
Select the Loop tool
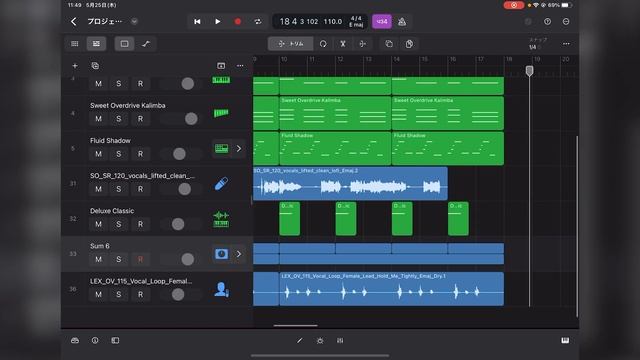(x=323, y=44)
